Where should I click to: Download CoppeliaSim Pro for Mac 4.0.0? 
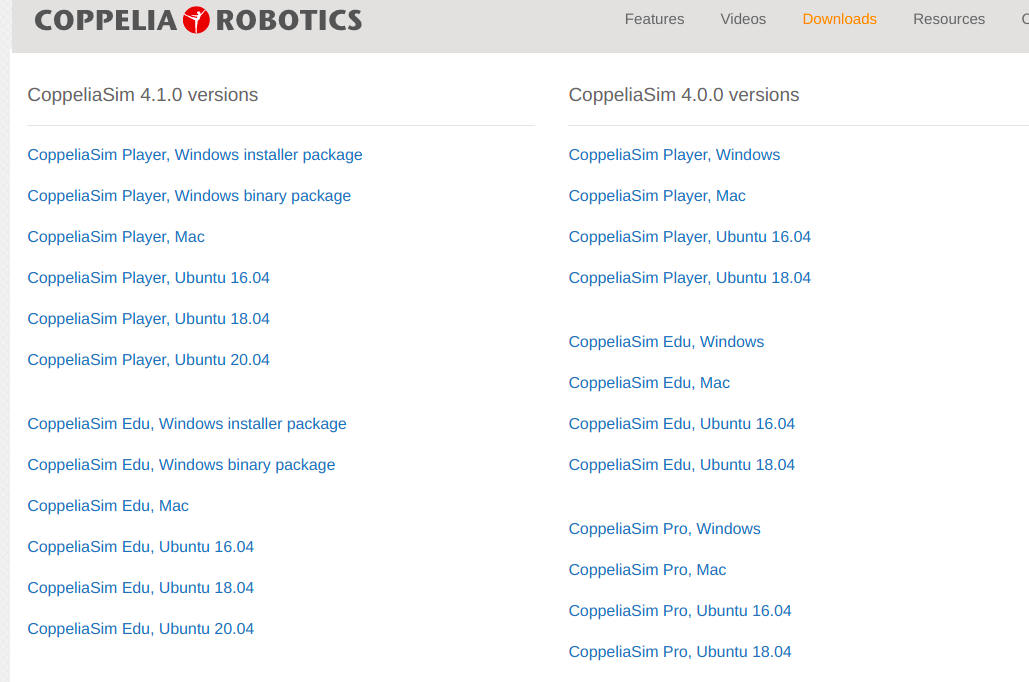(646, 570)
